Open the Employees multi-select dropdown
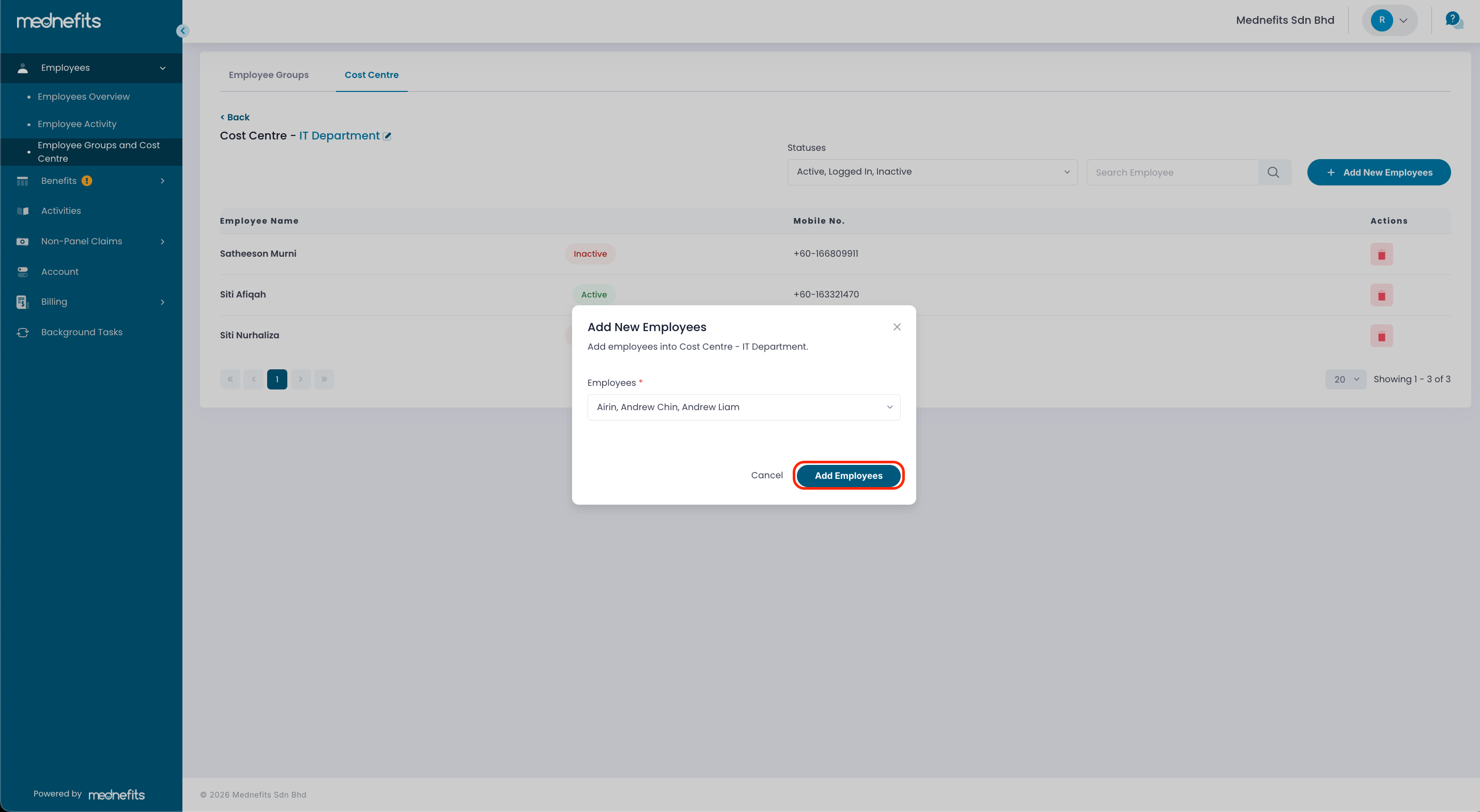Image resolution: width=1480 pixels, height=812 pixels. pyautogui.click(x=744, y=407)
